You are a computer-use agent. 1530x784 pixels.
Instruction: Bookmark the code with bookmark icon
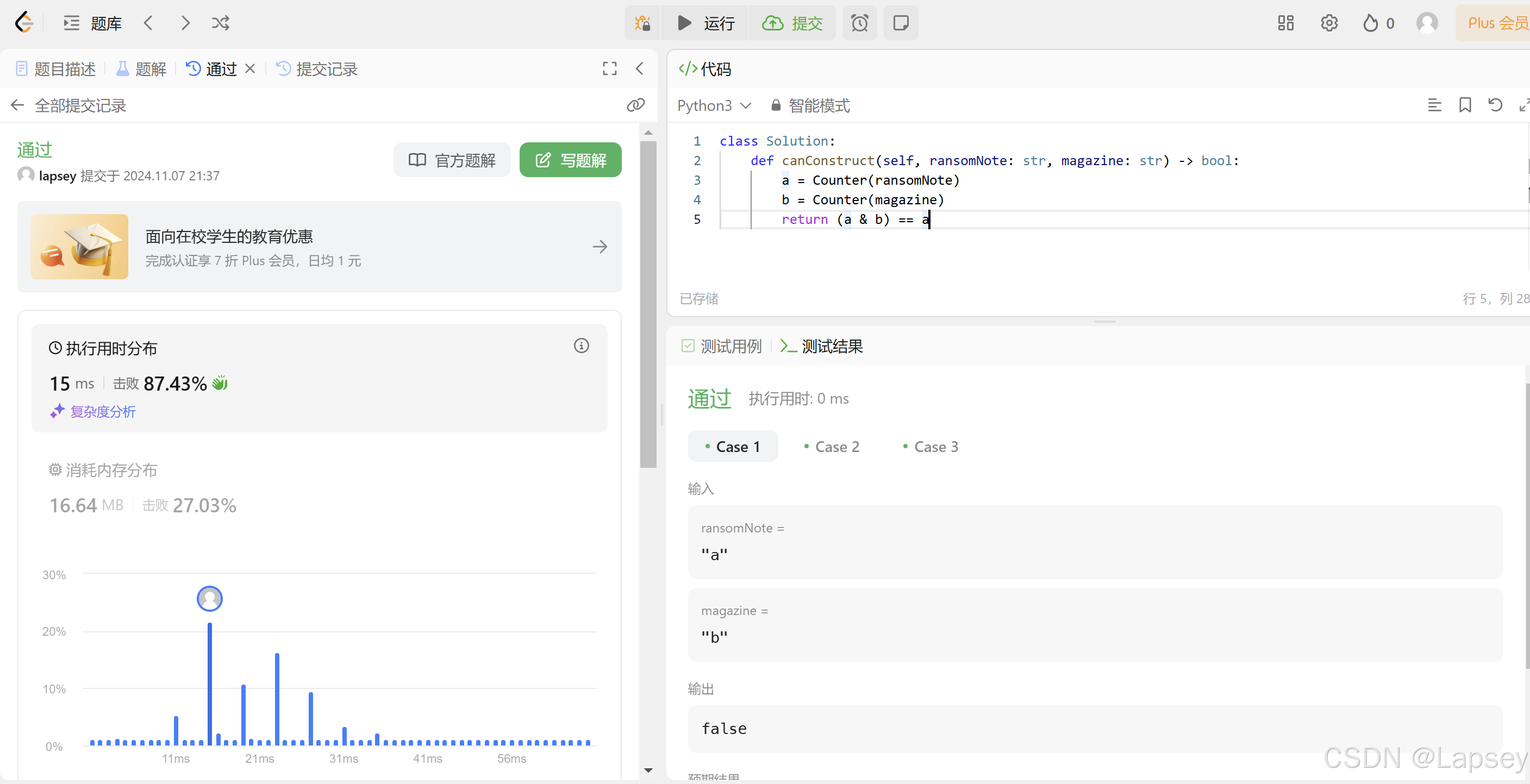point(1465,105)
